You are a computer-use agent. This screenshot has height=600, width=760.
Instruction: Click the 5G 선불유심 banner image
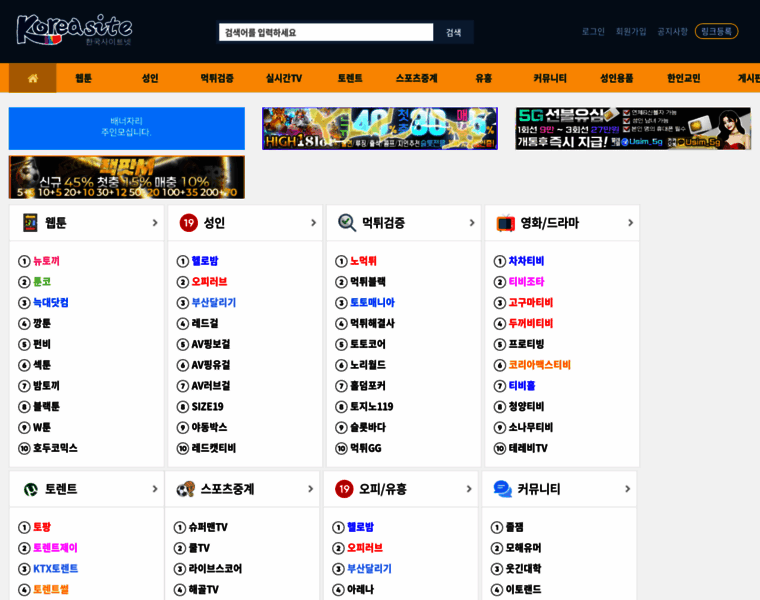[633, 129]
